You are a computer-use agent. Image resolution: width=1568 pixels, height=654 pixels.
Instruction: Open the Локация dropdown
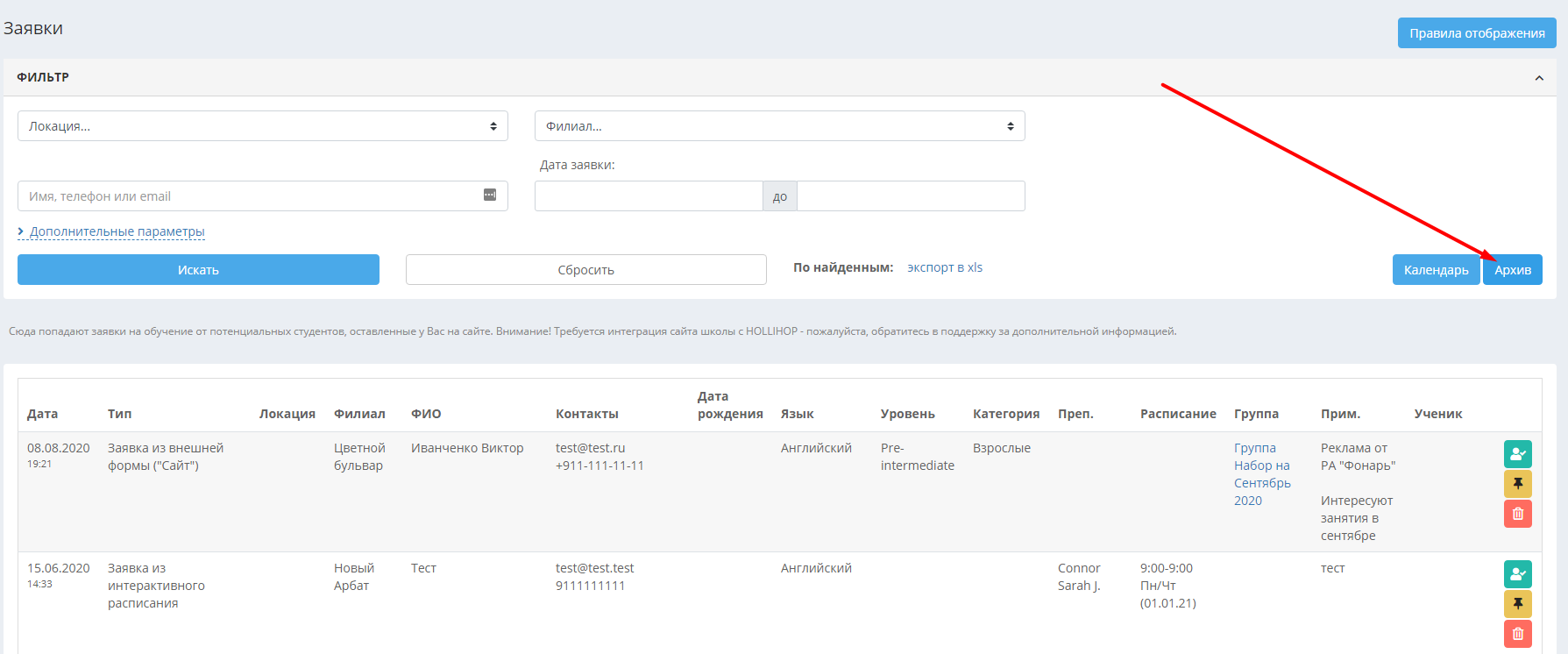(263, 126)
